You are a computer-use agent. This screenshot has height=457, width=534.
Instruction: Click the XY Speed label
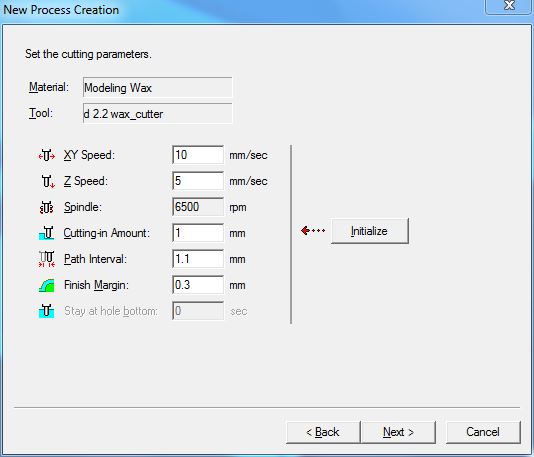(89, 155)
